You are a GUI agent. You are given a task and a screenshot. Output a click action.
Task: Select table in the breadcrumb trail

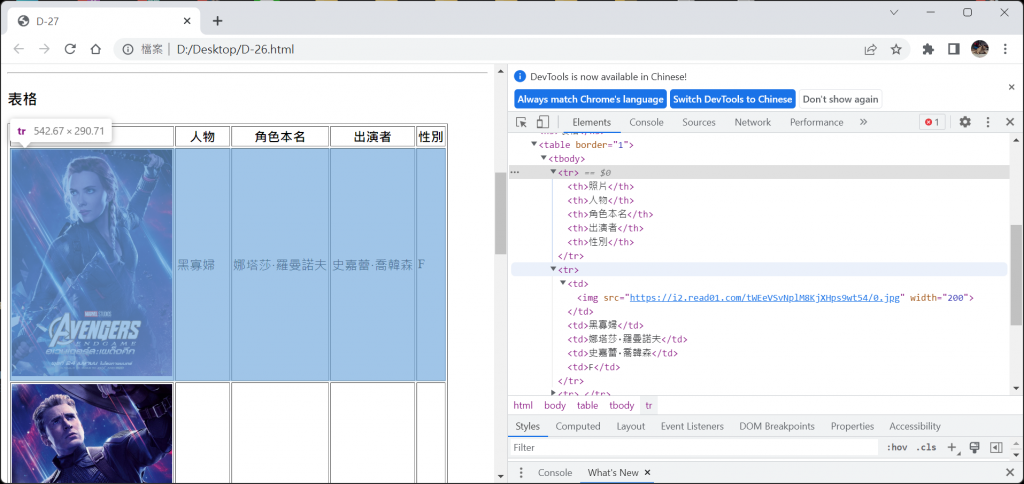coord(587,406)
